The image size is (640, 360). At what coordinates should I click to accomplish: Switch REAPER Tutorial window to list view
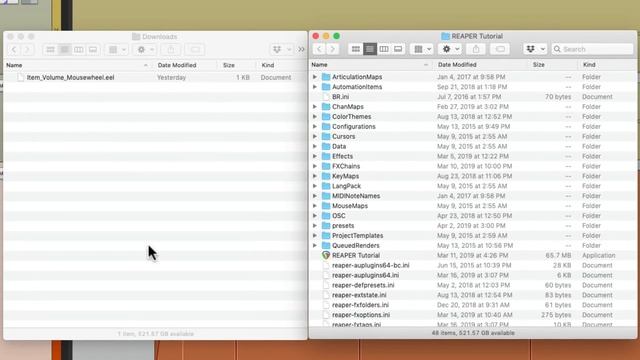370,49
